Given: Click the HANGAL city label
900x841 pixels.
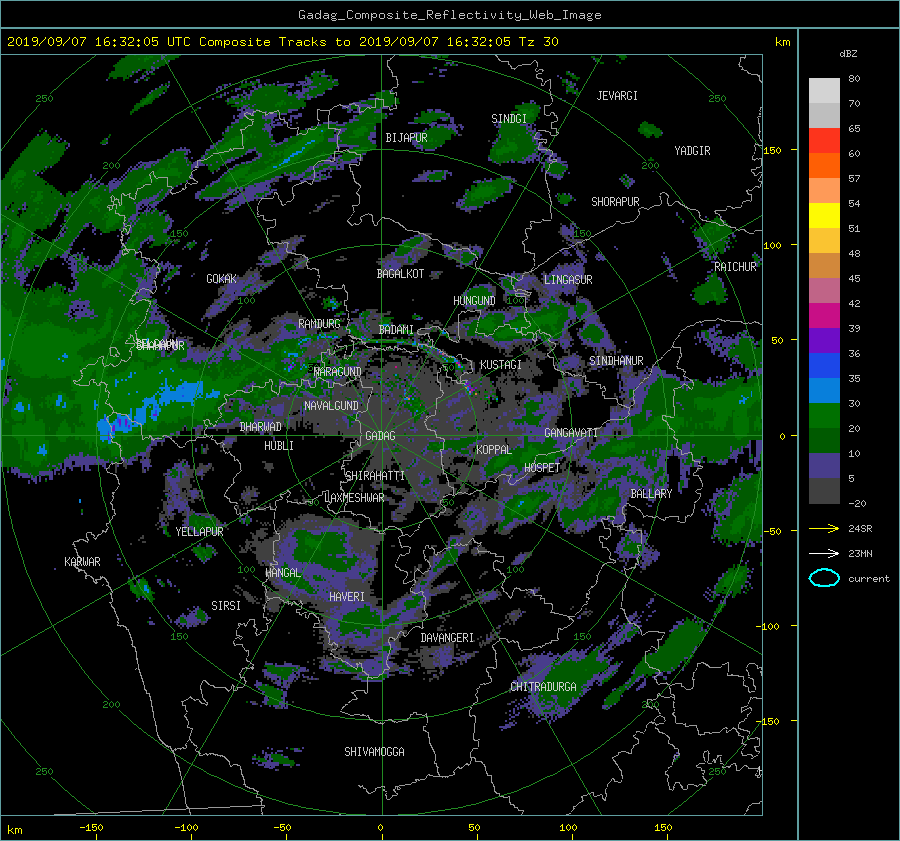Looking at the screenshot, I should point(283,573).
